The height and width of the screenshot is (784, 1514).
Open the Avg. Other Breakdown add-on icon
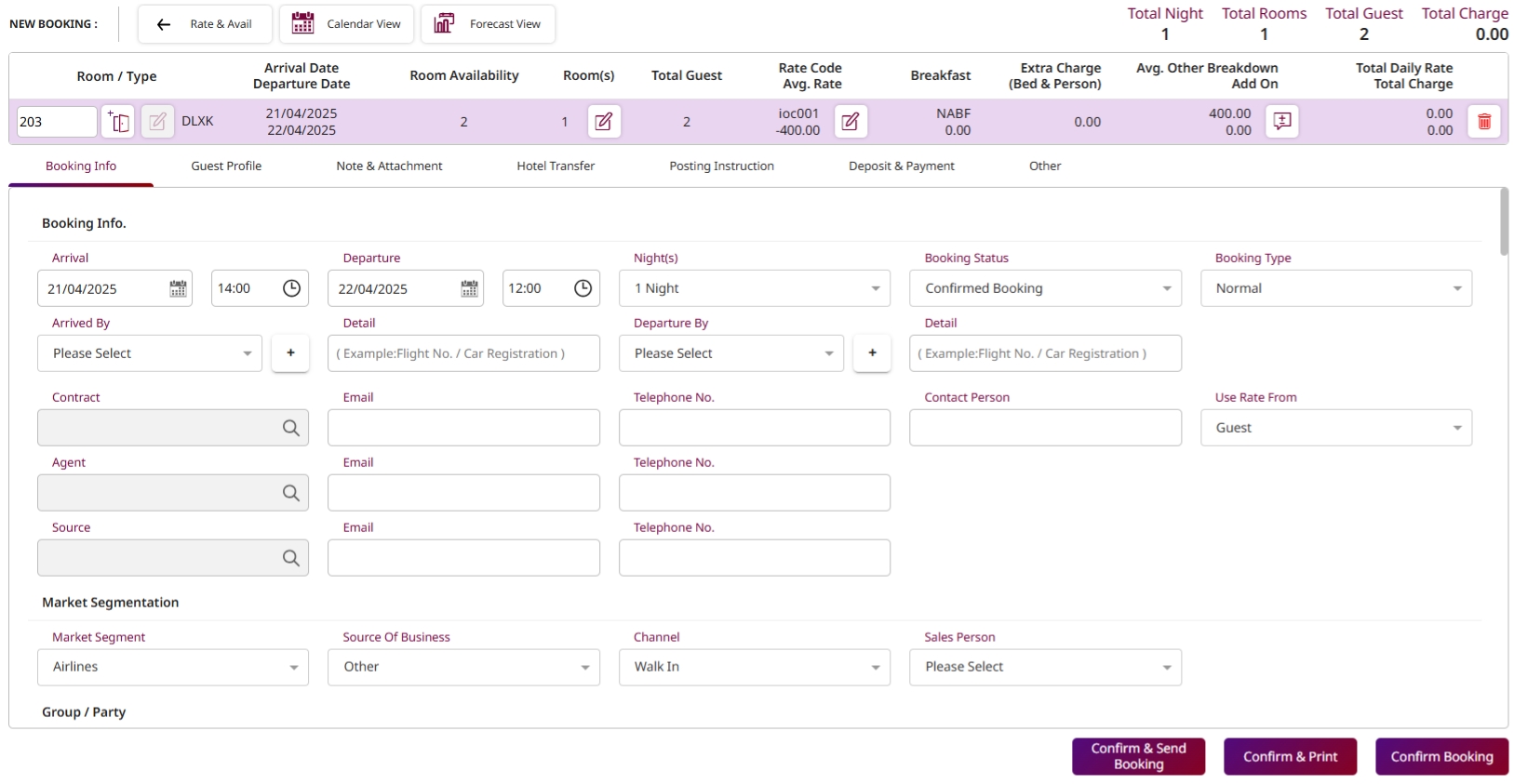[1281, 122]
